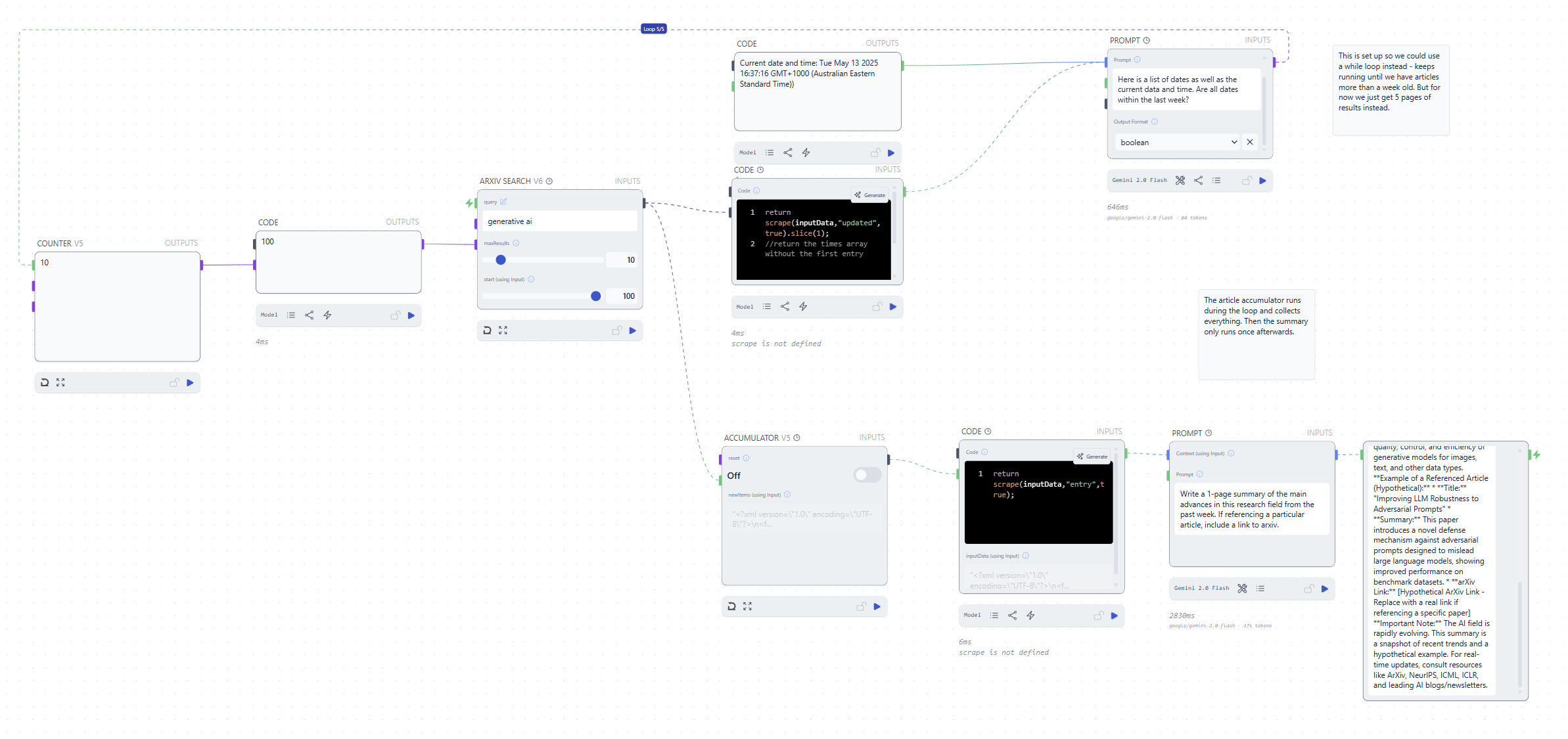Toggle the lock on the Accumulator node toolbar

click(x=861, y=607)
